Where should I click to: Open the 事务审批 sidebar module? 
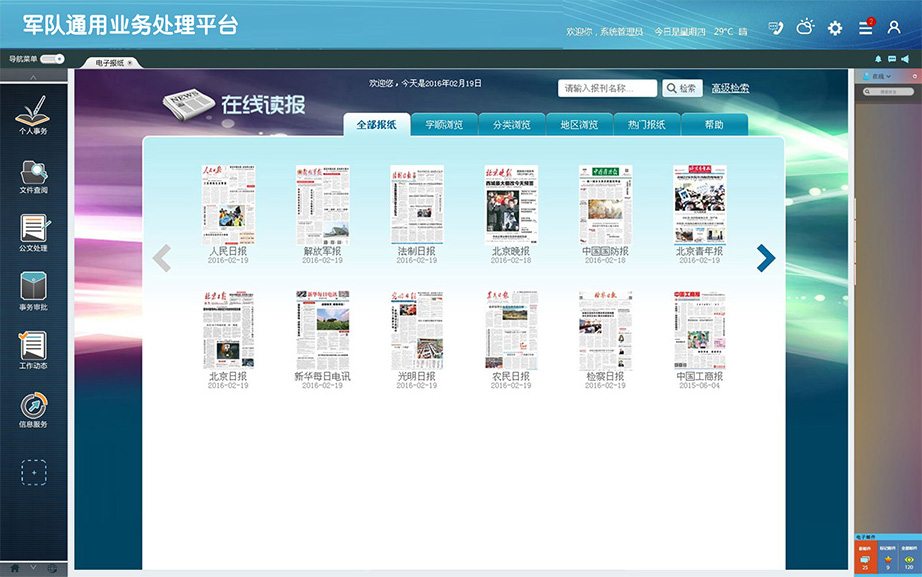34,291
